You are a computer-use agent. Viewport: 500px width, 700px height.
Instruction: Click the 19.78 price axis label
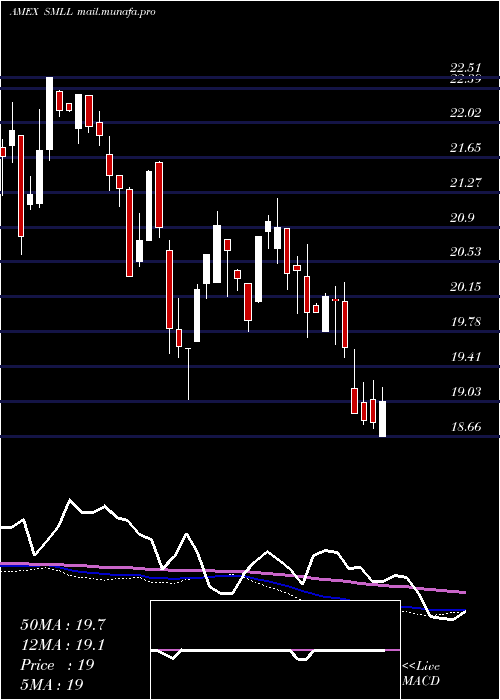pos(465,322)
